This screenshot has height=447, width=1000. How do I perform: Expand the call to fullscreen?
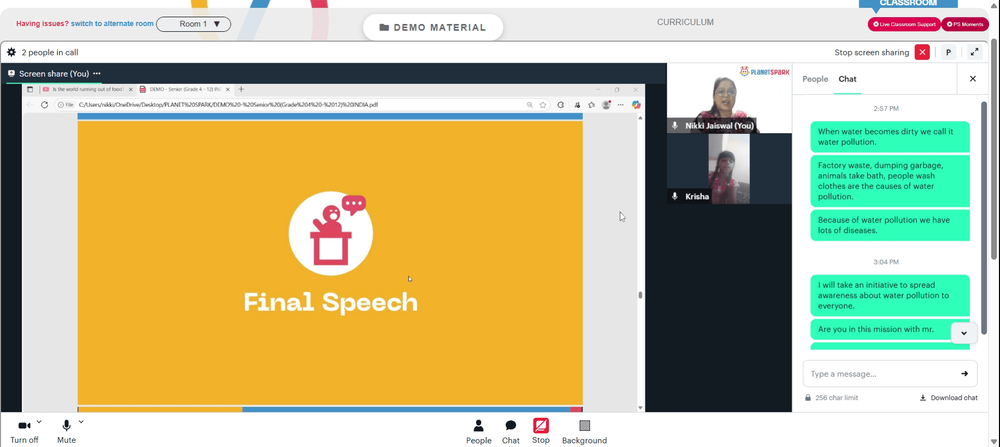point(974,52)
